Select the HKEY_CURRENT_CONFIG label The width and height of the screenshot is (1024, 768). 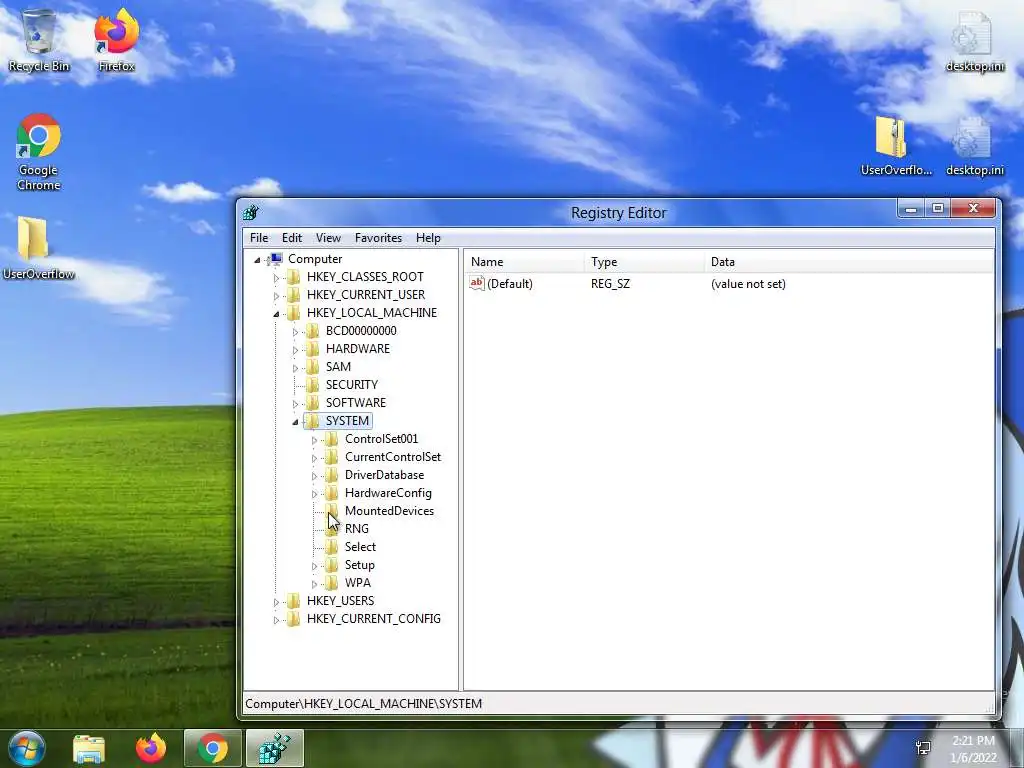point(374,618)
